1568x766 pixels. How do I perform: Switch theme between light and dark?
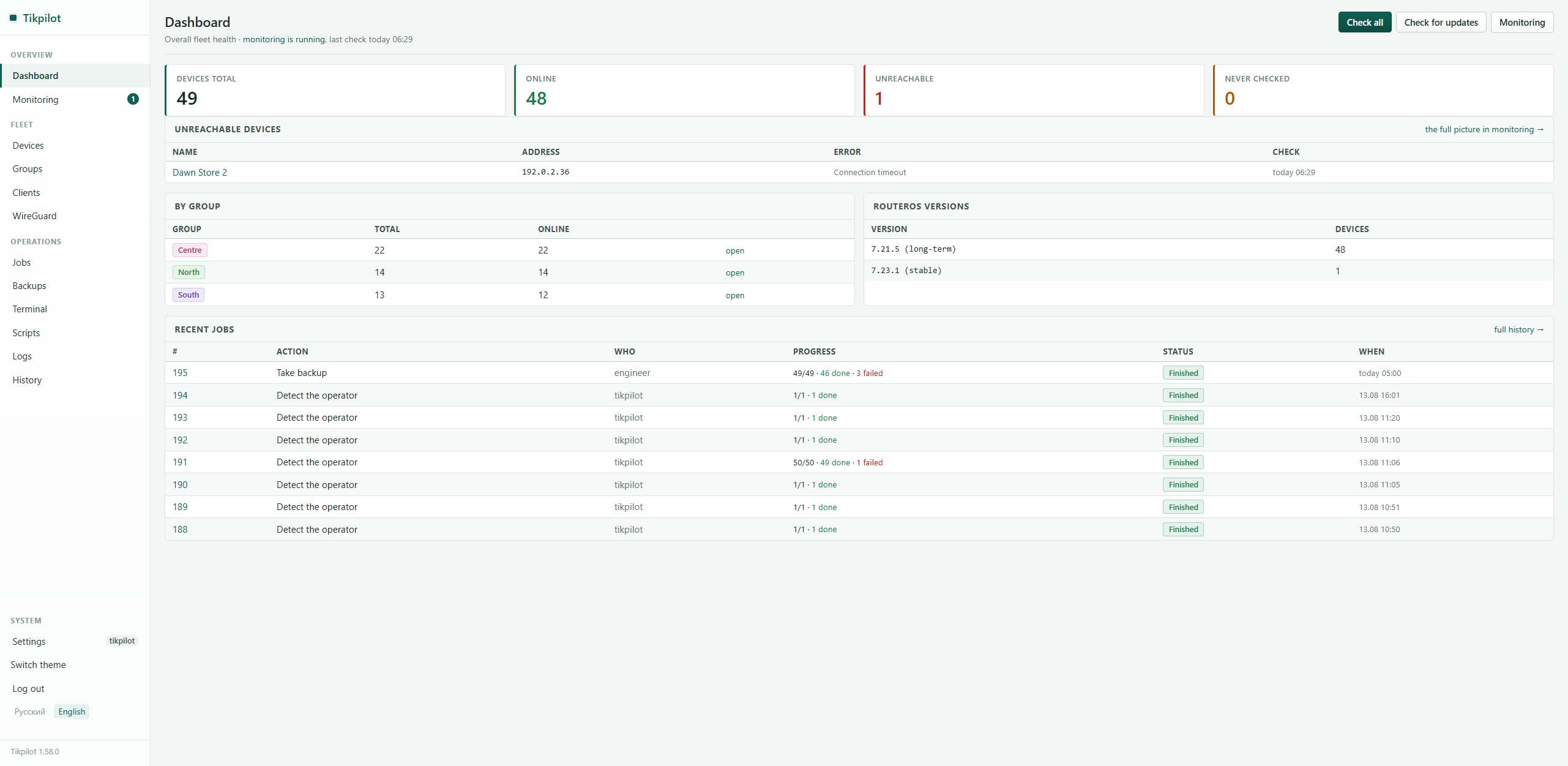tap(38, 665)
